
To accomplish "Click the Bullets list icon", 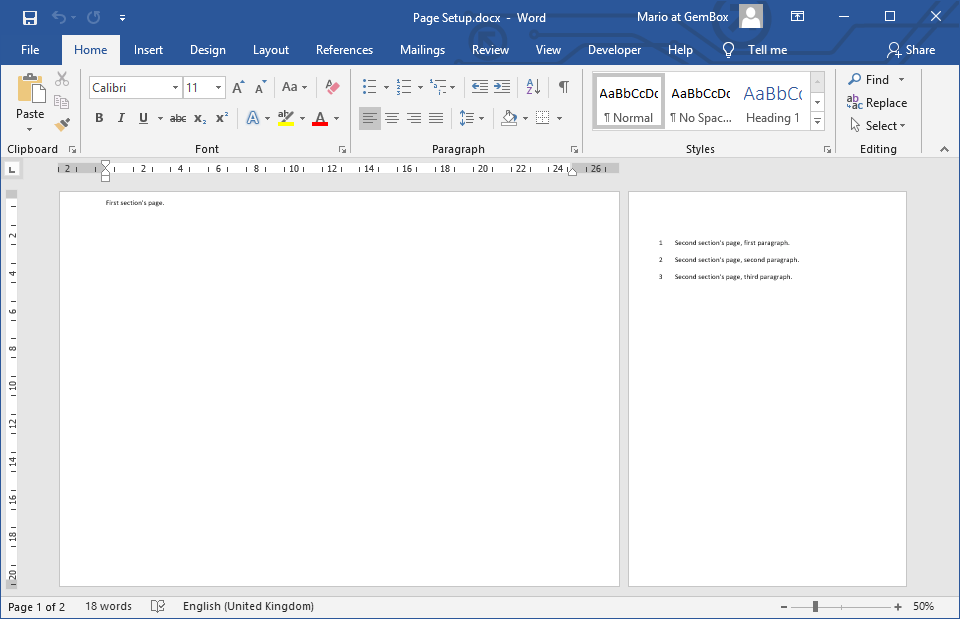I will click(x=370, y=88).
